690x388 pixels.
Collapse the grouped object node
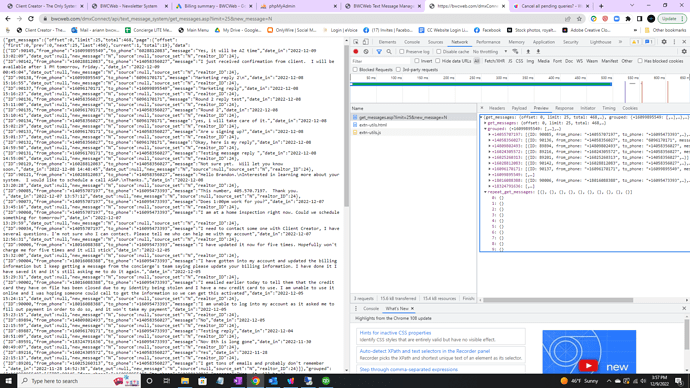point(485,129)
